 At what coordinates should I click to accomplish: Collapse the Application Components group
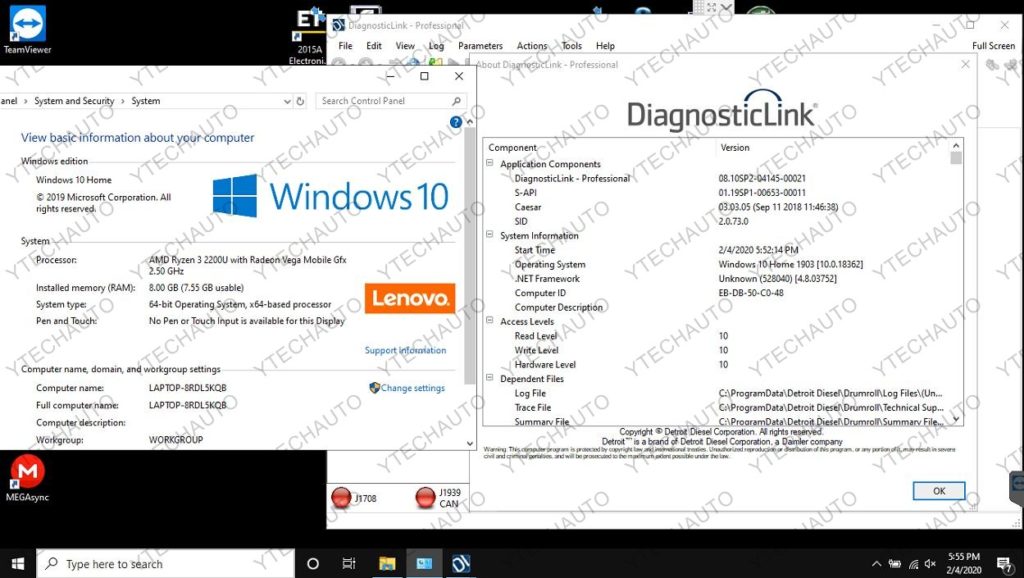click(x=490, y=163)
